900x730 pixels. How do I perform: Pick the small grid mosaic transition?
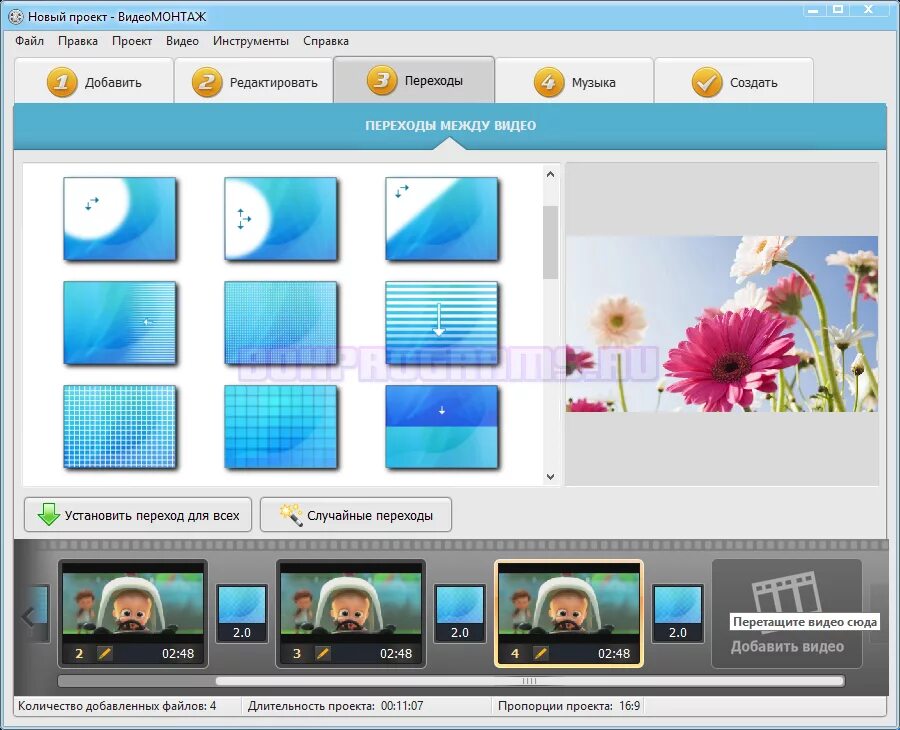pos(119,426)
